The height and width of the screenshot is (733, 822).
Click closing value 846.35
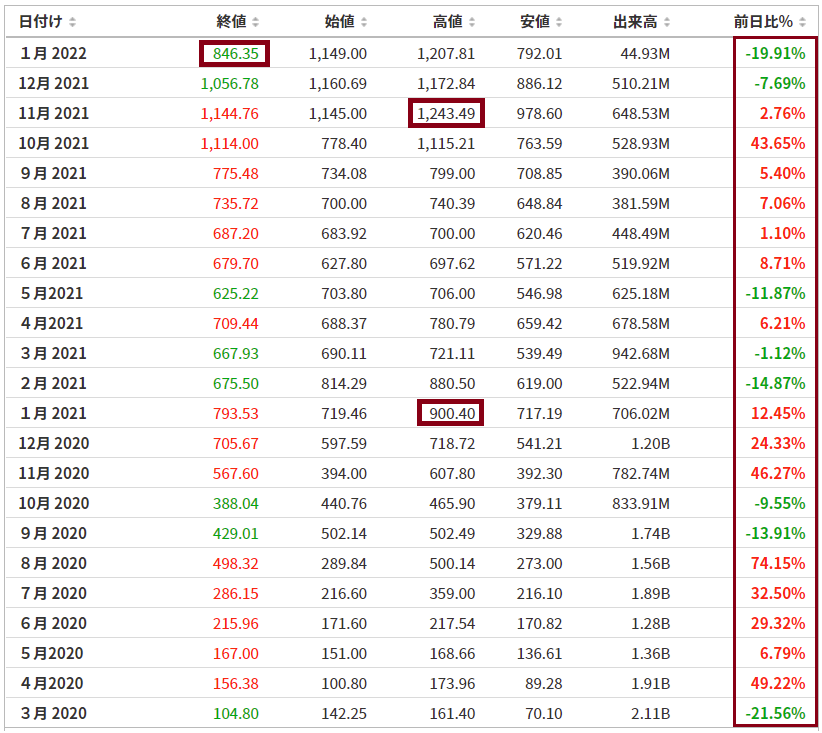tap(235, 53)
